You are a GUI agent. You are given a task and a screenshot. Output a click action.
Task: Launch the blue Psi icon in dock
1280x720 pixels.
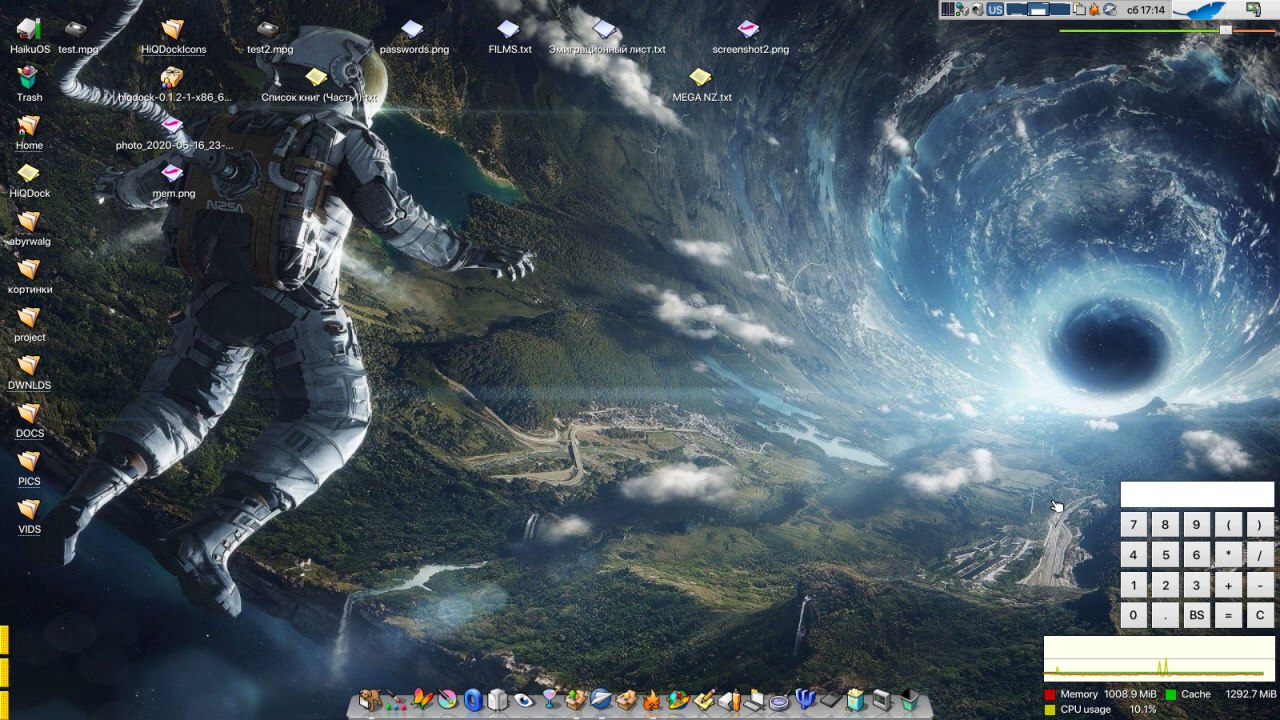tap(805, 700)
